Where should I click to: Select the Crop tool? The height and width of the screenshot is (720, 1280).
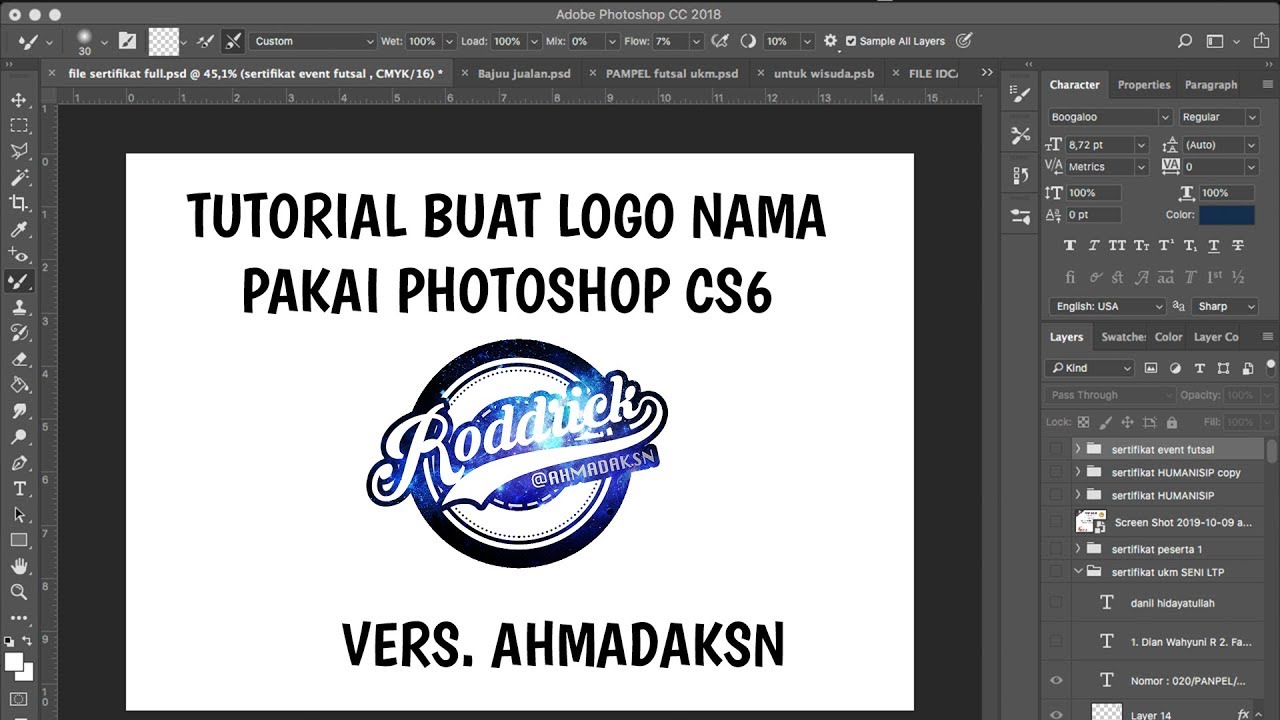pyautogui.click(x=19, y=204)
